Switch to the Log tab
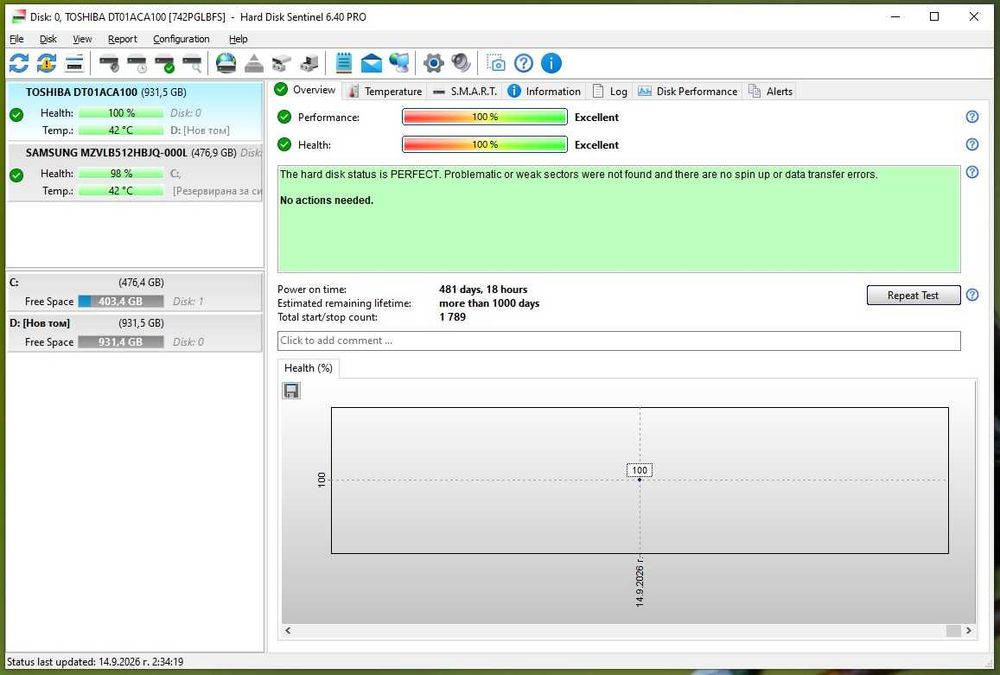Image resolution: width=1000 pixels, height=675 pixels. (x=610, y=91)
